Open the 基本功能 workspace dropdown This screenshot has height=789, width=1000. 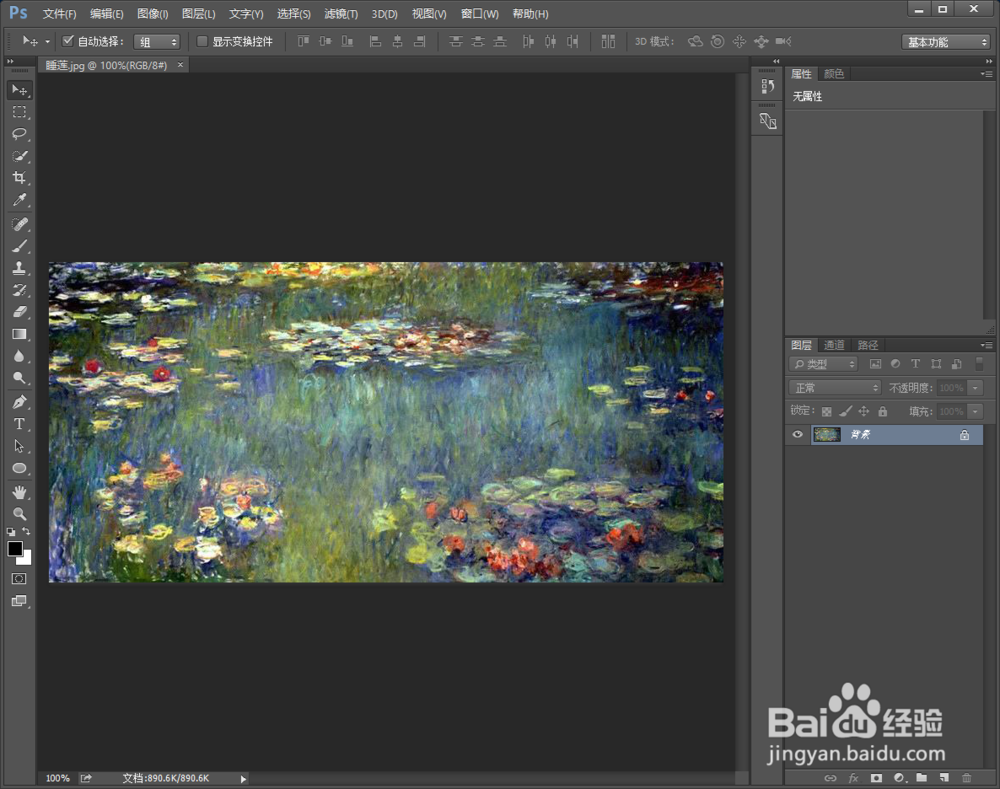946,41
